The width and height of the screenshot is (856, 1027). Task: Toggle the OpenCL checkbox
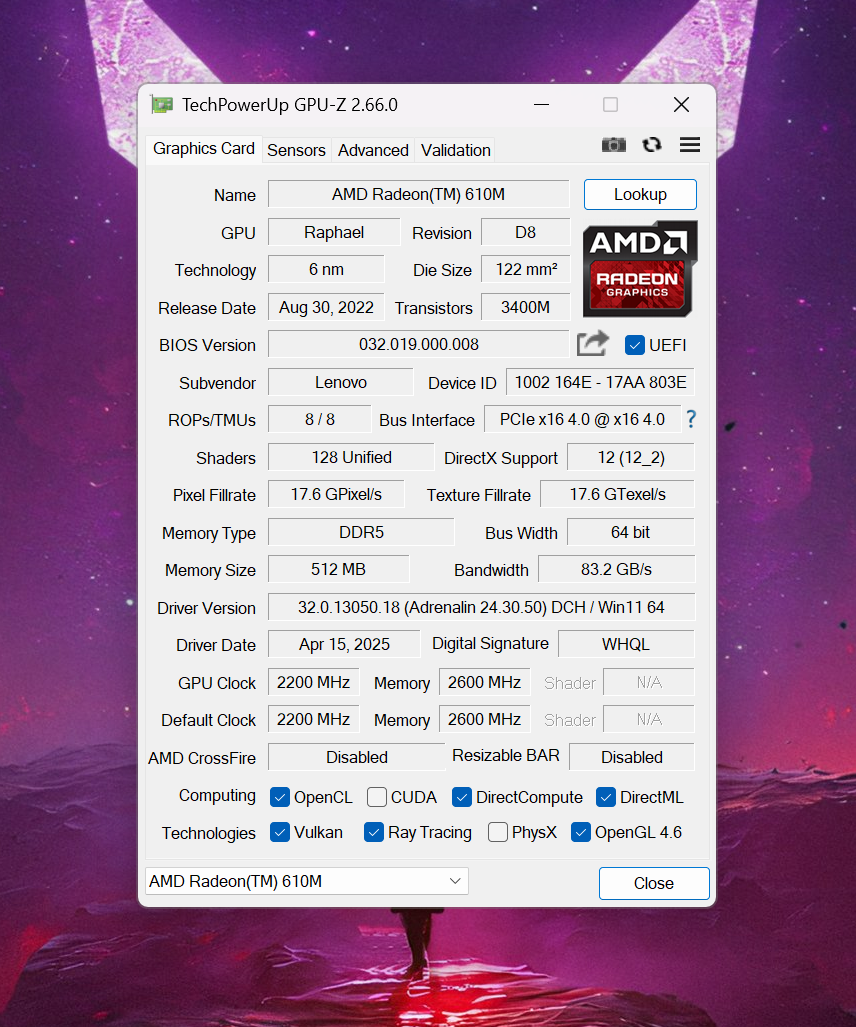click(x=280, y=797)
